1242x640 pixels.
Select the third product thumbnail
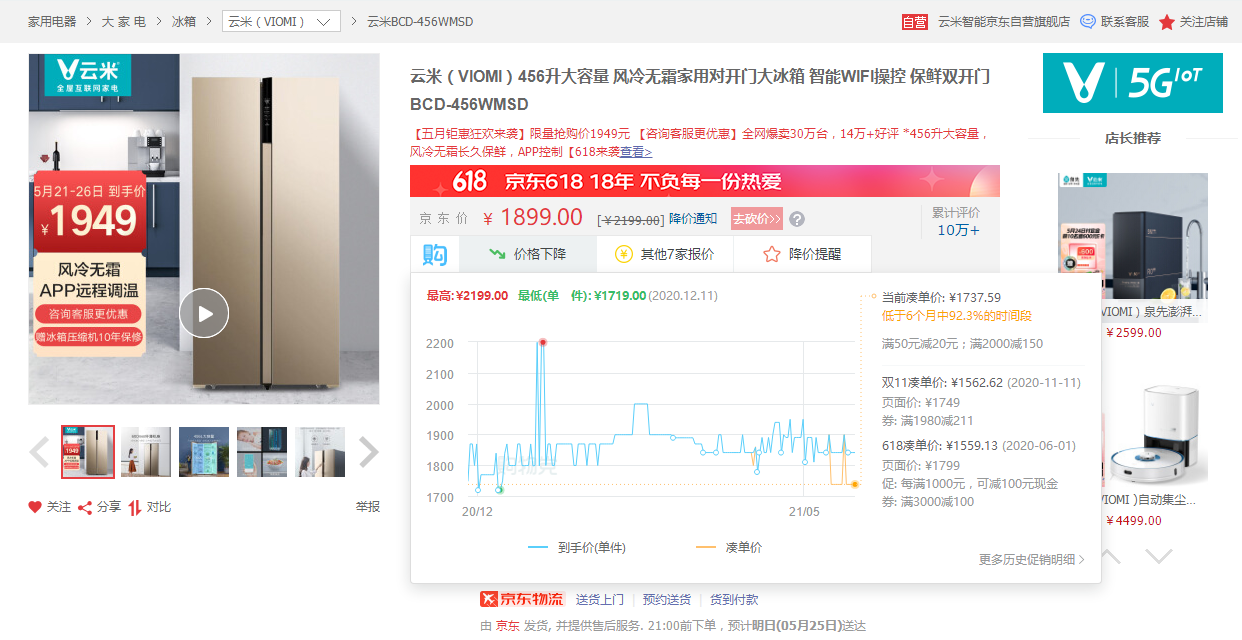pos(204,452)
